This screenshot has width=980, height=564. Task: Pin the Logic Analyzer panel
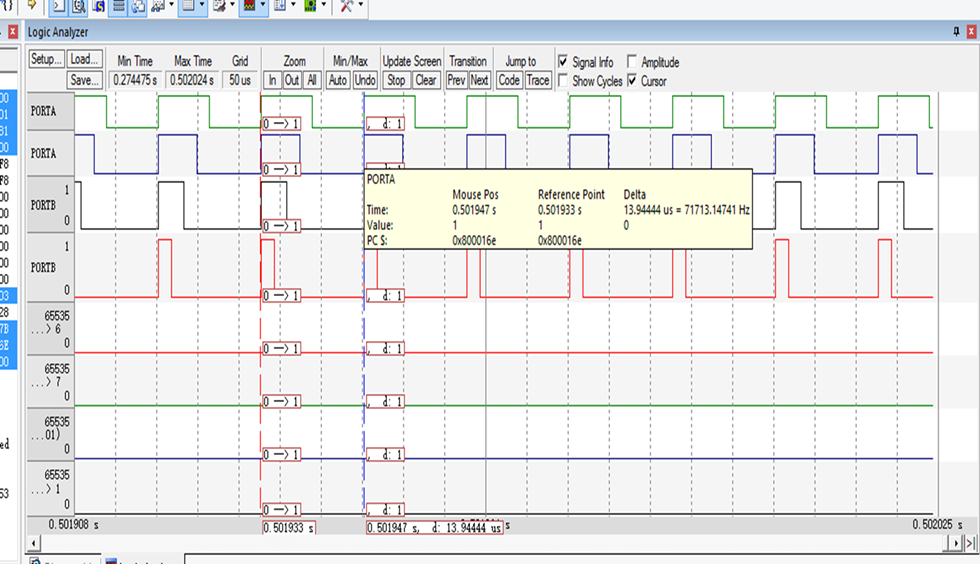pyautogui.click(x=957, y=33)
